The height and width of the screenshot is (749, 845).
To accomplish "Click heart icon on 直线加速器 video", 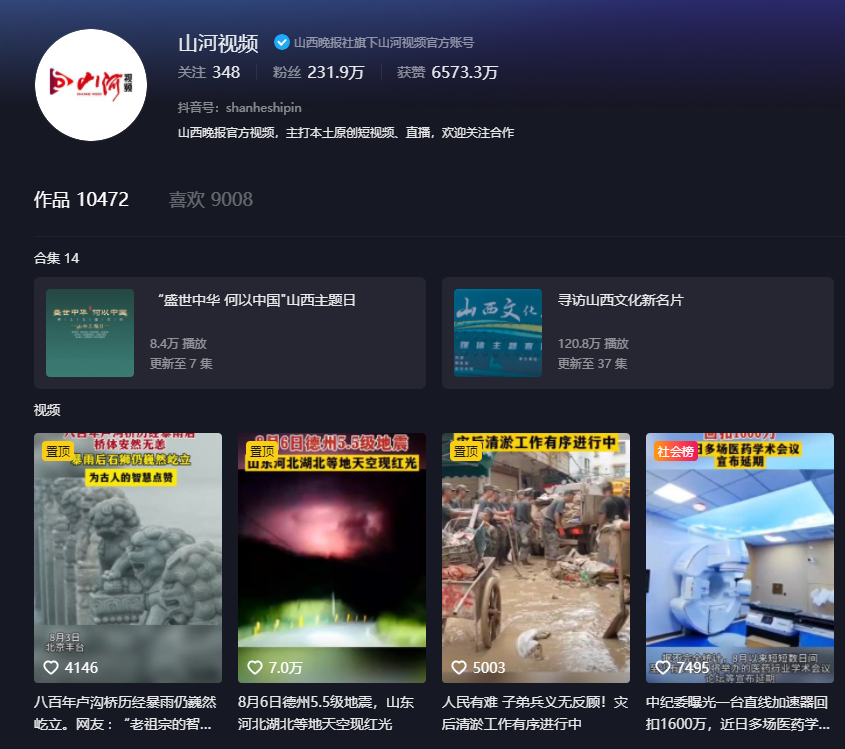I will 663,668.
